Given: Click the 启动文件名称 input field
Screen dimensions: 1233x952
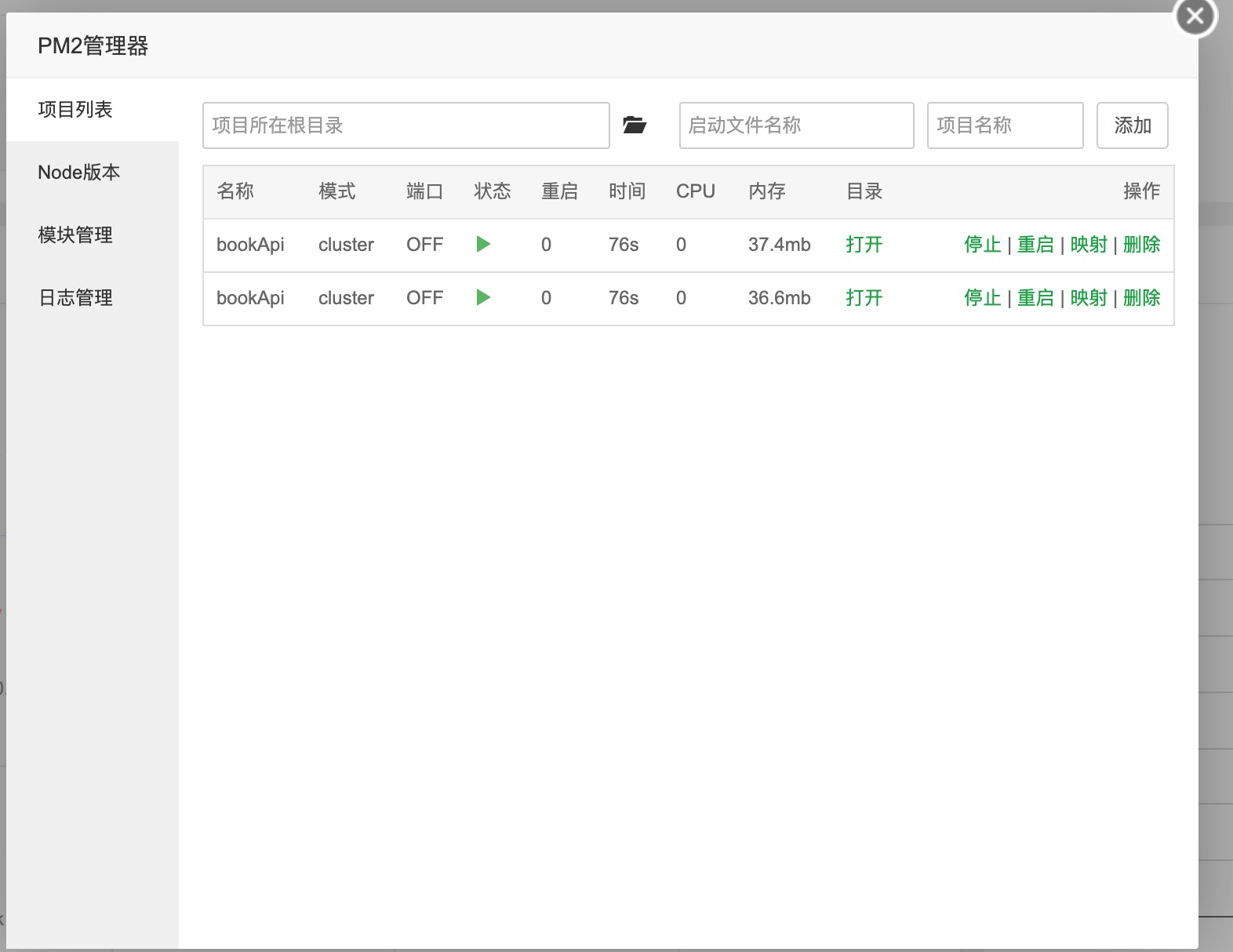Looking at the screenshot, I should tap(796, 125).
